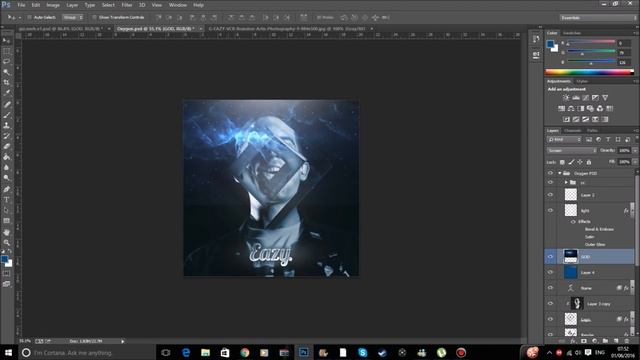This screenshot has width=640, height=360.
Task: Open the Filter menu
Action: coord(127,5)
